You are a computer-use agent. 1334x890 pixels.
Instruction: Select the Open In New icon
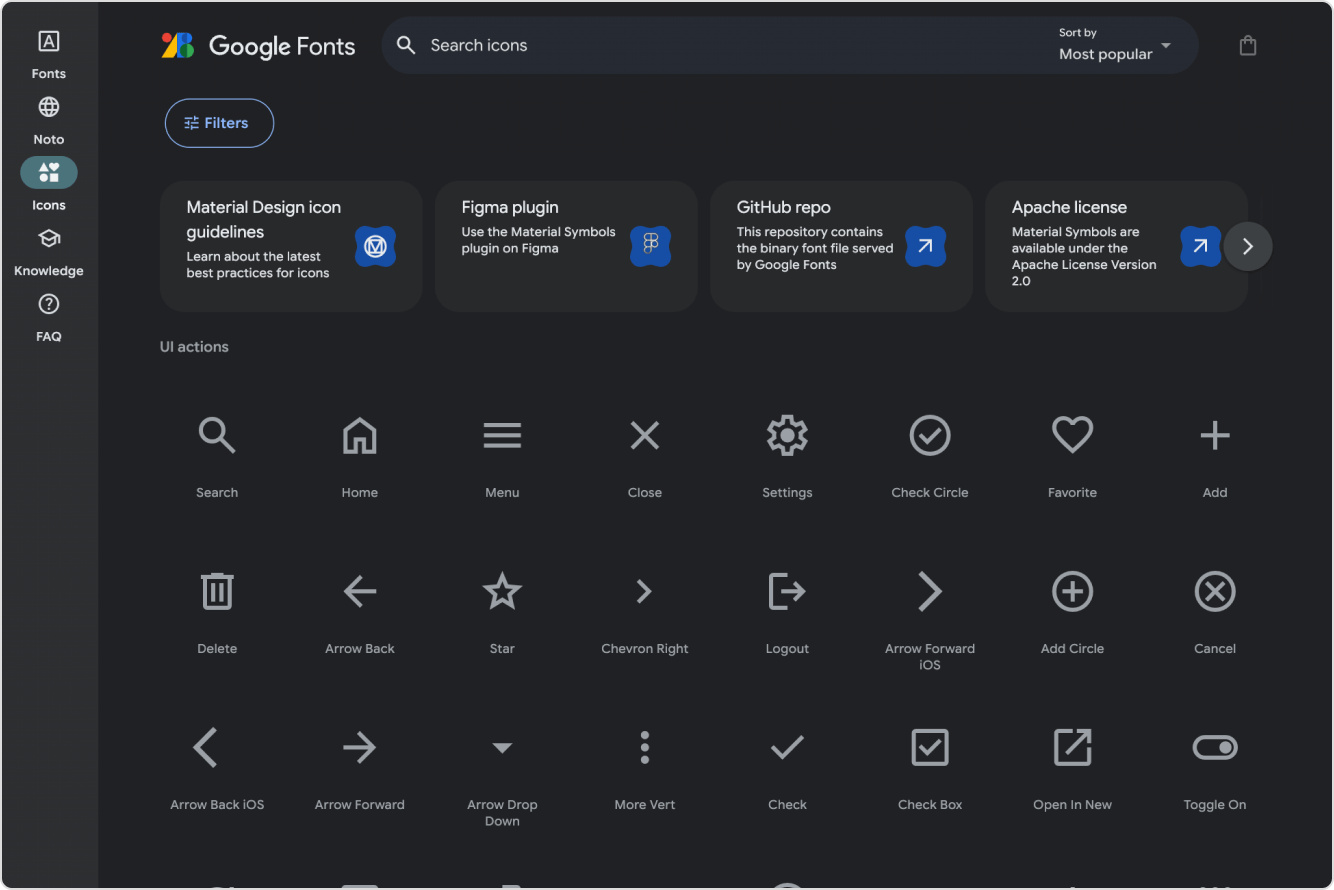pos(1072,747)
